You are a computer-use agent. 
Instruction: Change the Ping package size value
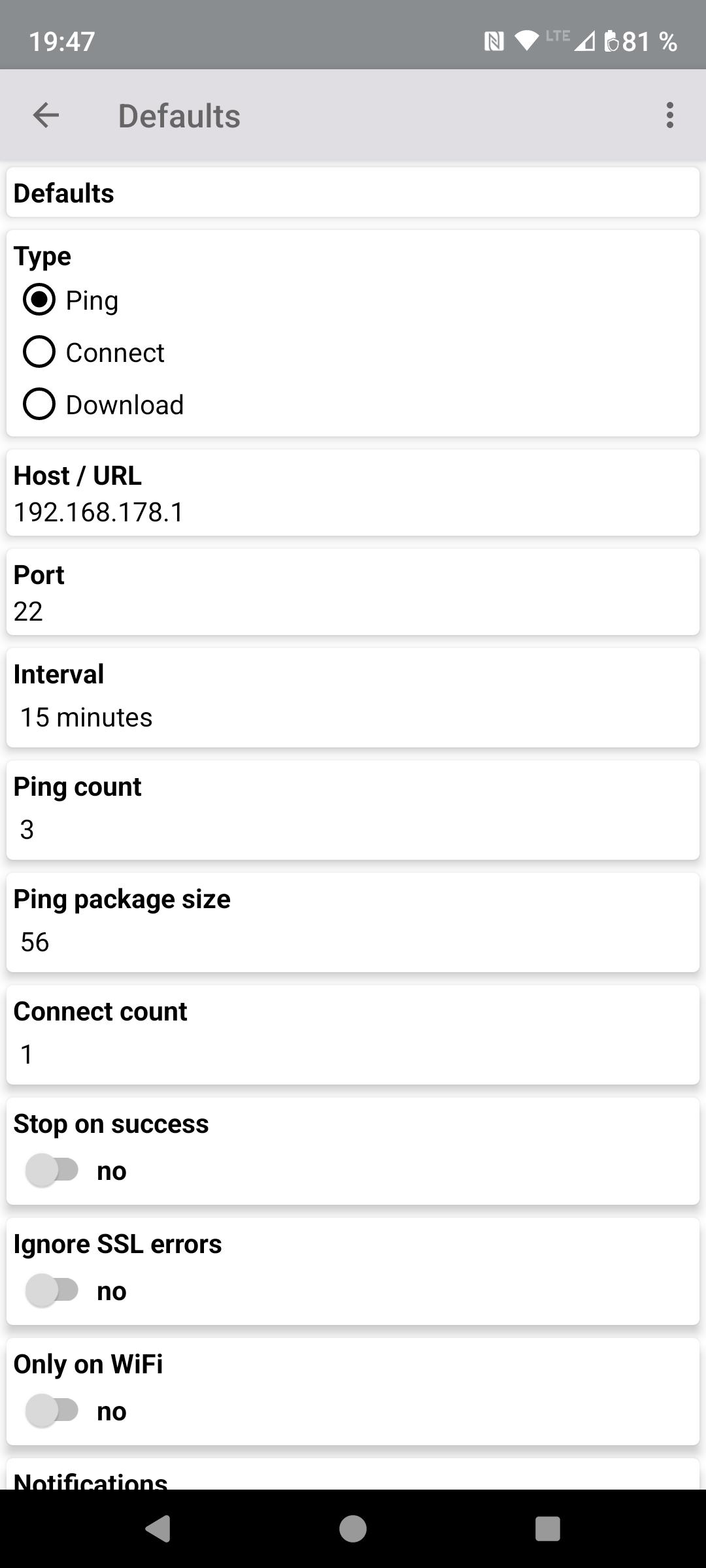click(x=35, y=942)
